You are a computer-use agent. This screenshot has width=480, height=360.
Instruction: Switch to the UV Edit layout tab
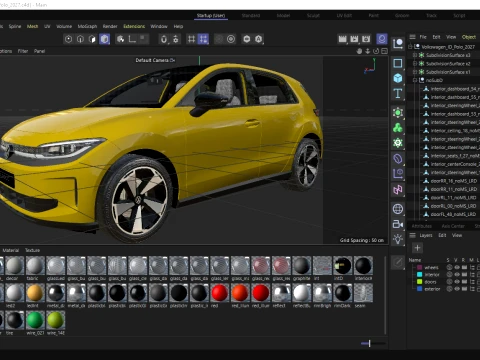point(344,15)
